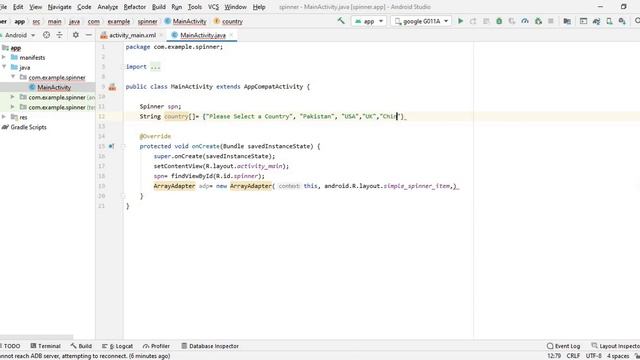Click Run with Coverage icon
Viewport: 640px width, 360px height.
(x=512, y=21)
